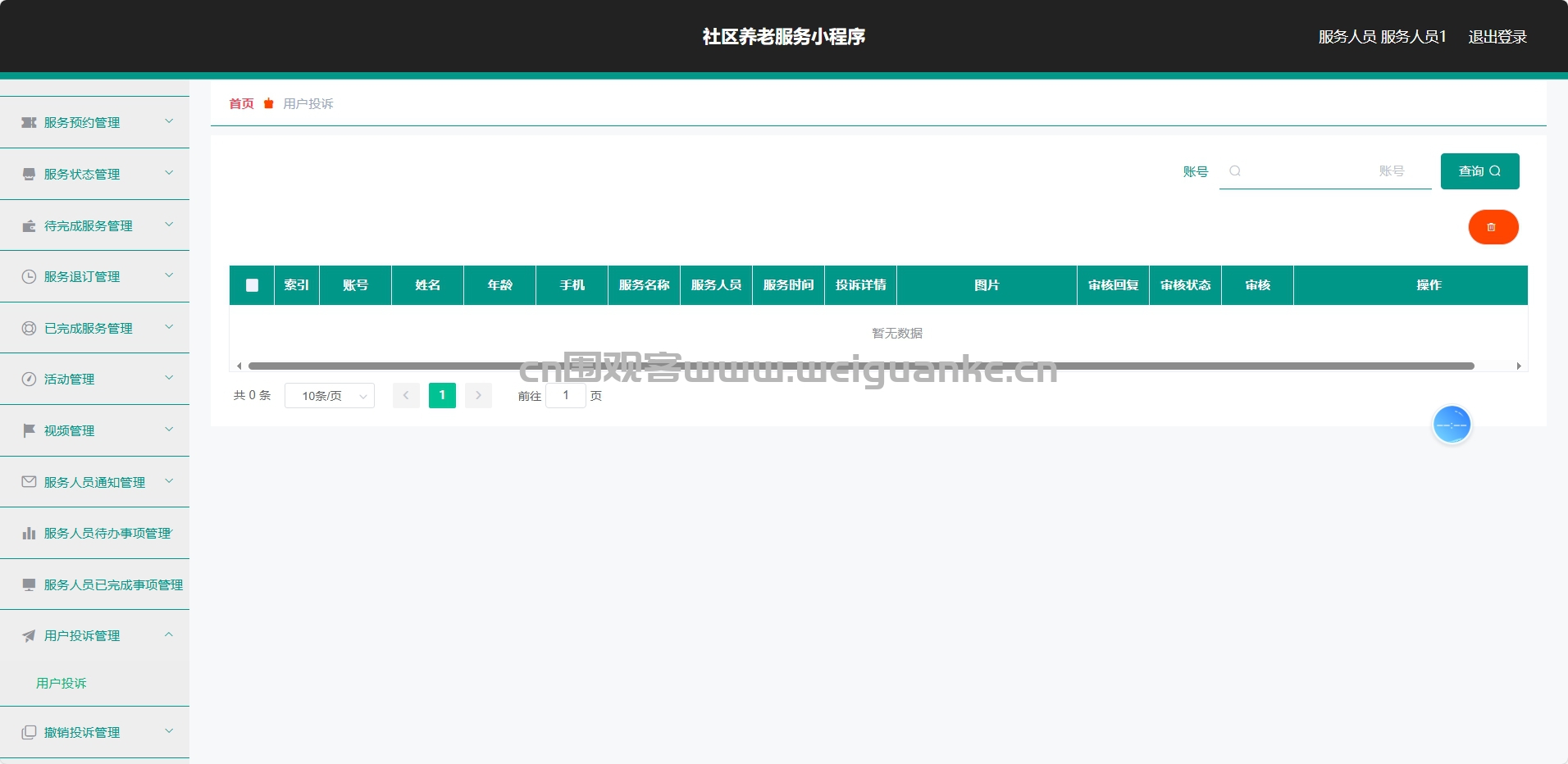Click the 投诉详情 column header
1568x764 pixels.
coord(861,285)
